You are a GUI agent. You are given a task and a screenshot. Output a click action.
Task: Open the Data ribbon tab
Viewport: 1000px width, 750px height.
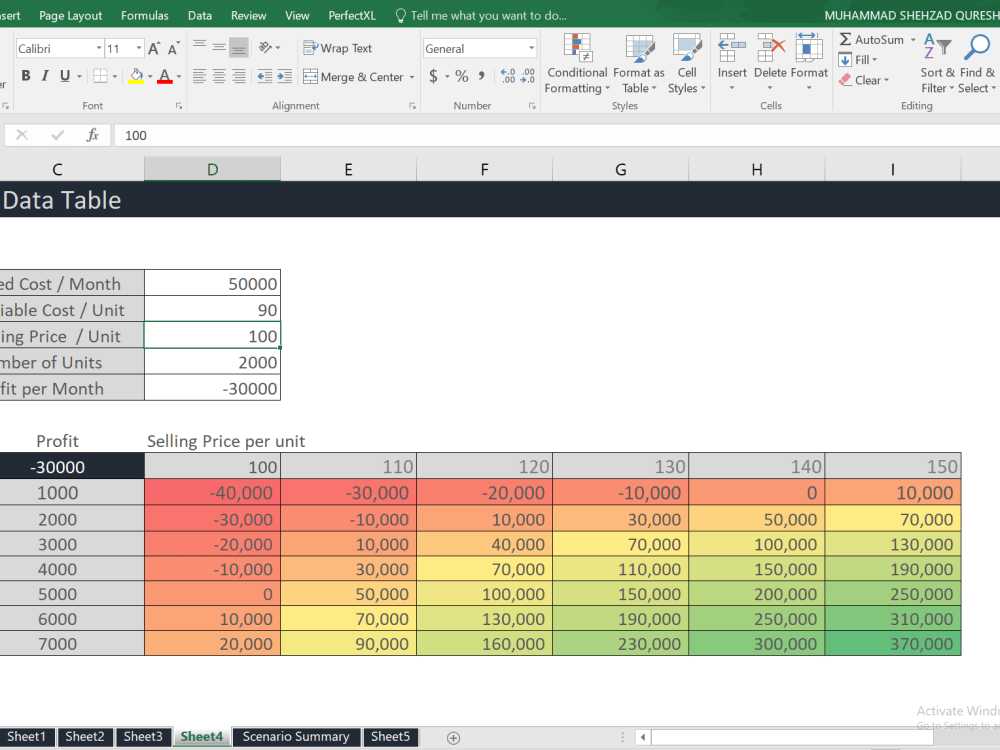point(200,15)
